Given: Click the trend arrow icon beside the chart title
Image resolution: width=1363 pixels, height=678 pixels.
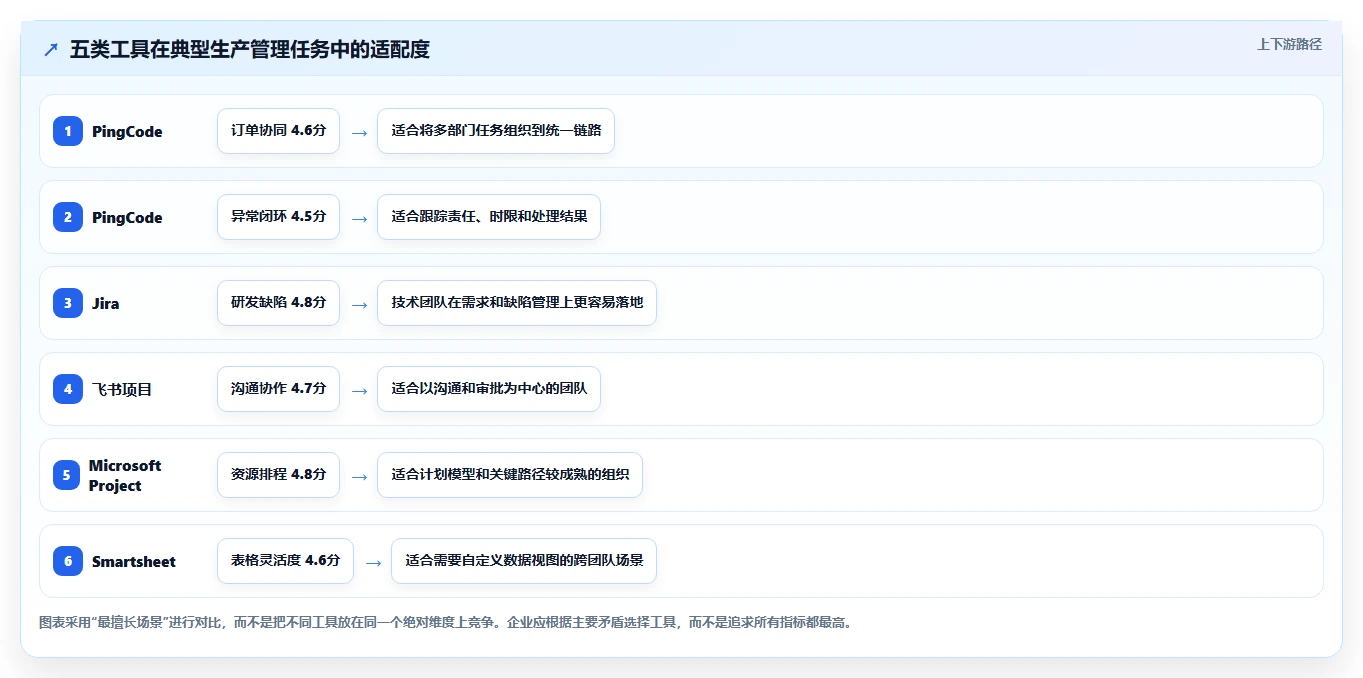Looking at the screenshot, I should [50, 50].
